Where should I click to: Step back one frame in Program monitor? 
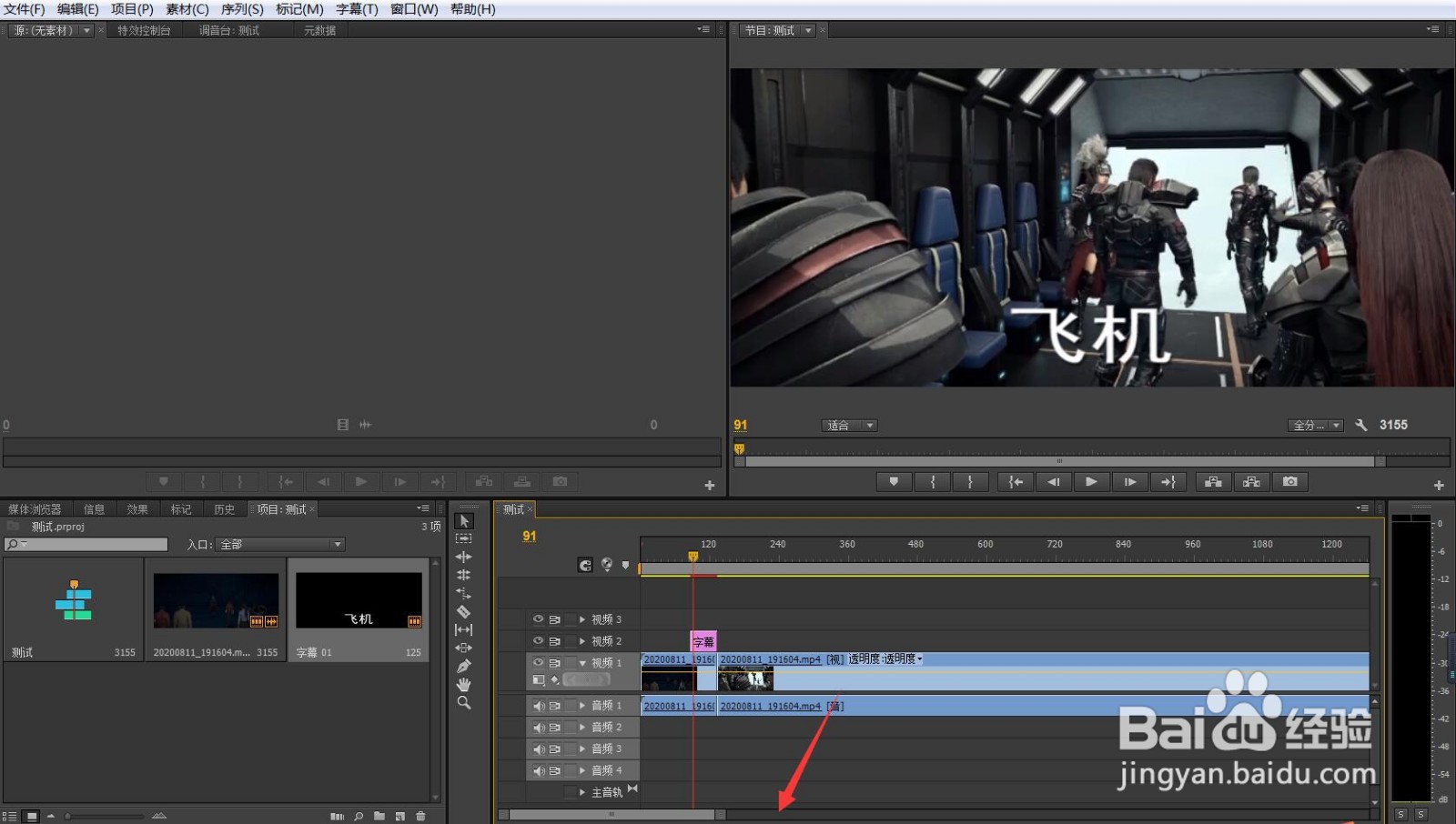tap(1054, 482)
